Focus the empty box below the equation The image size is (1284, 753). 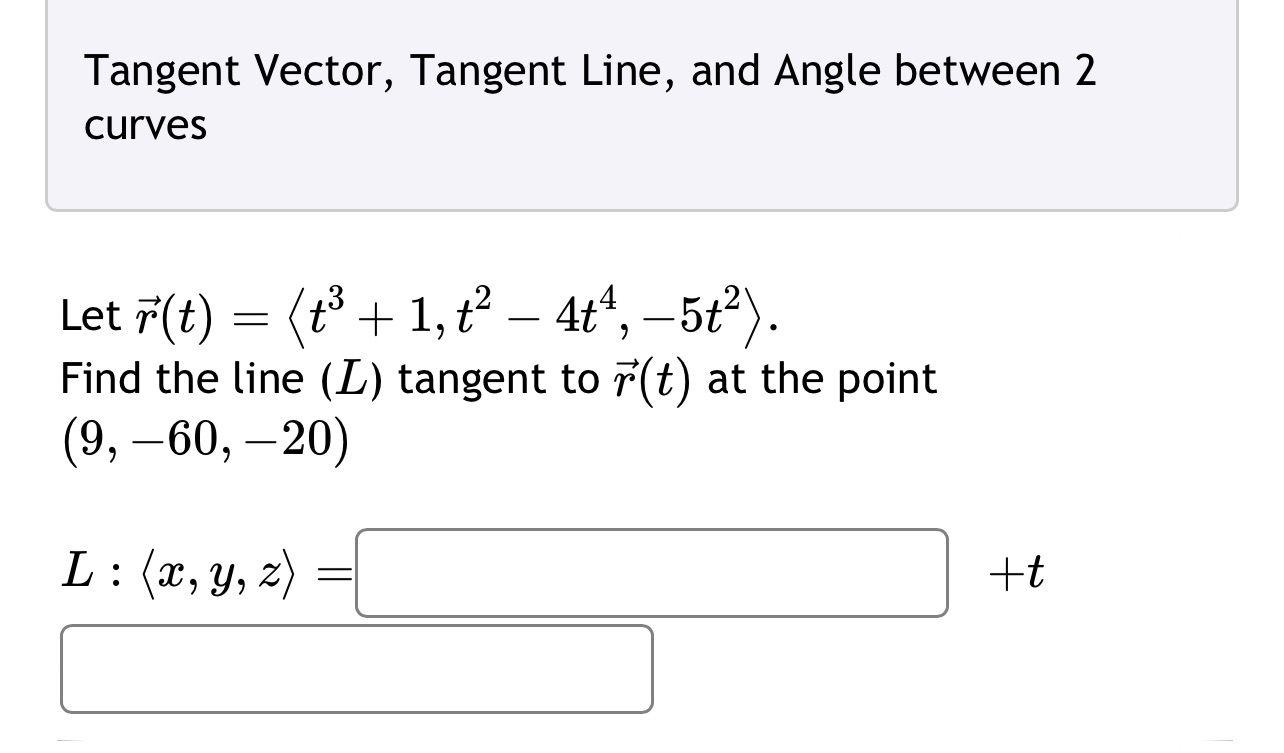coord(355,668)
